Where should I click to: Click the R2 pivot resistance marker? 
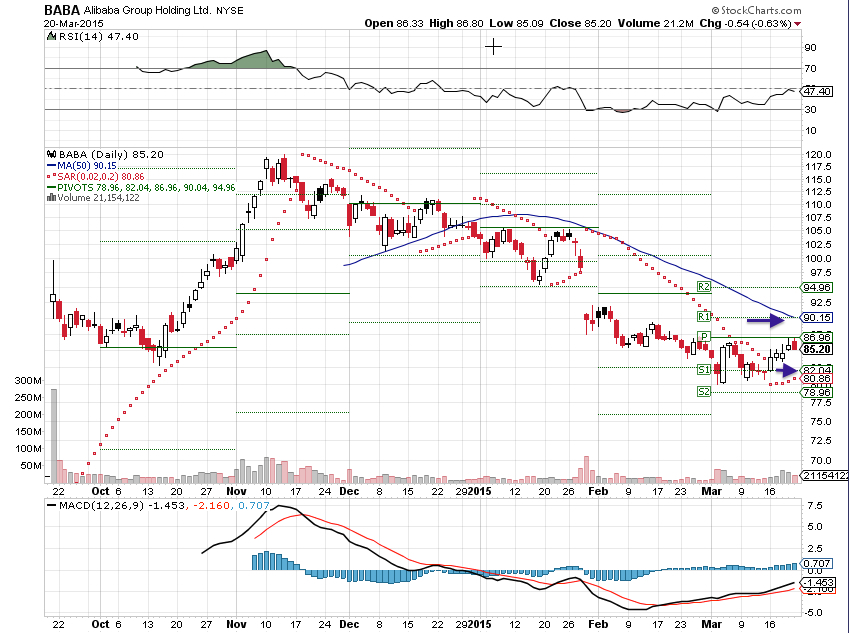[703, 287]
